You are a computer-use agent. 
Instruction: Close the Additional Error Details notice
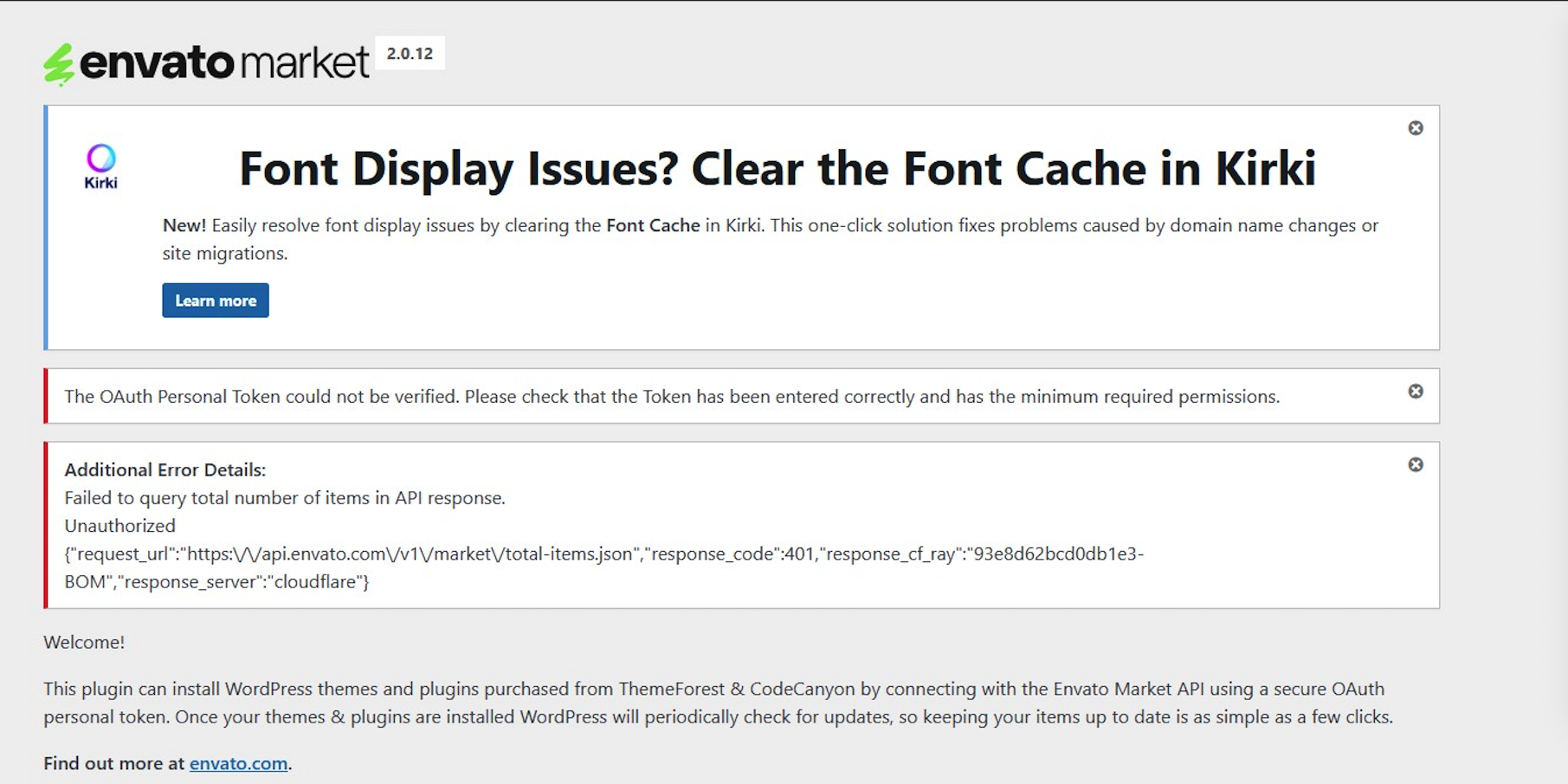click(1416, 465)
